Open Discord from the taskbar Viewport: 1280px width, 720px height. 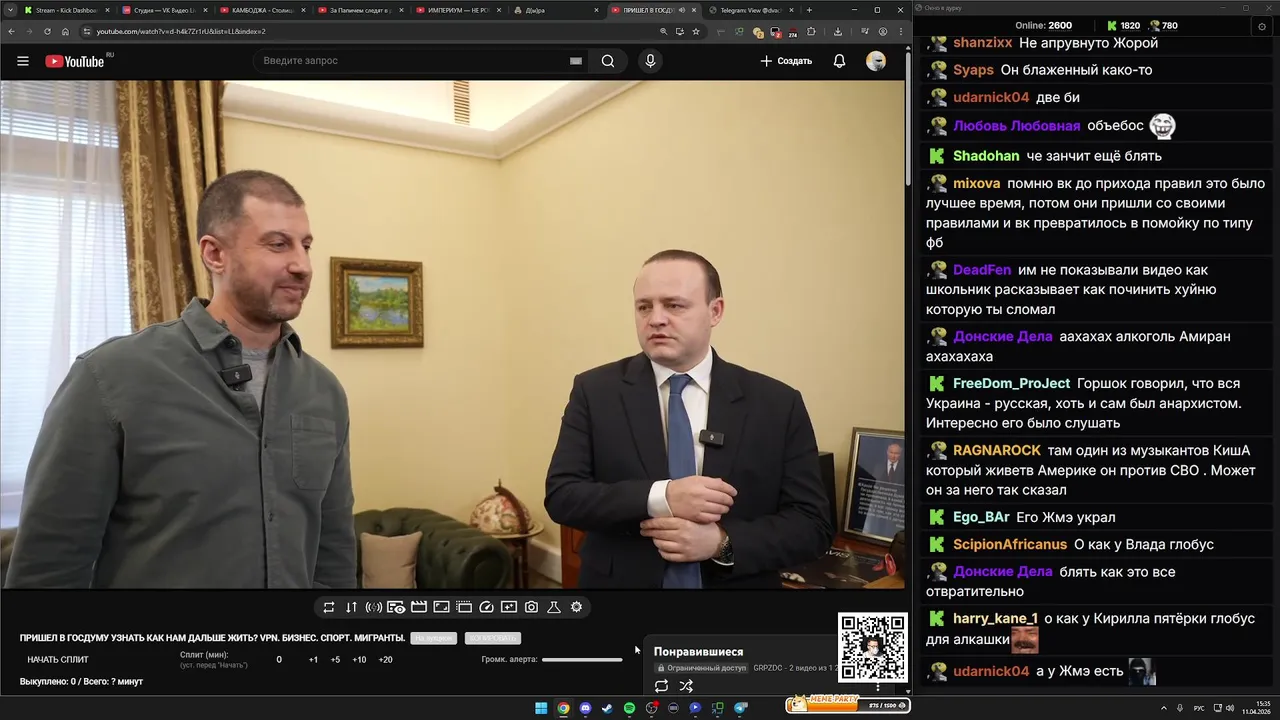(x=585, y=708)
